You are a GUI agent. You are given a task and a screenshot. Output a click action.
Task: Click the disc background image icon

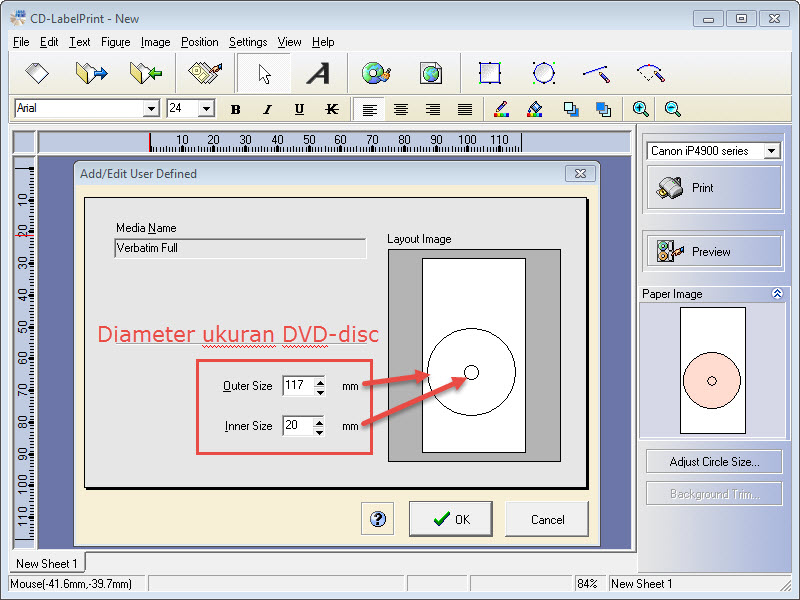376,73
